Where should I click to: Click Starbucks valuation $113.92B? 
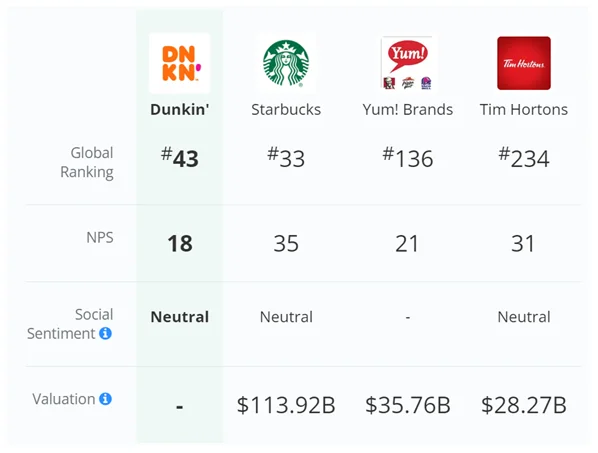[286, 405]
